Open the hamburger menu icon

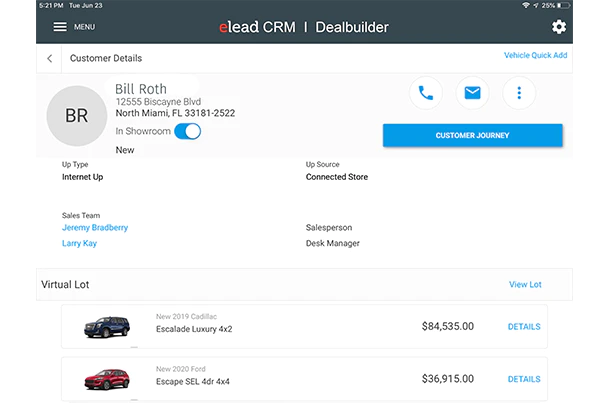(60, 27)
